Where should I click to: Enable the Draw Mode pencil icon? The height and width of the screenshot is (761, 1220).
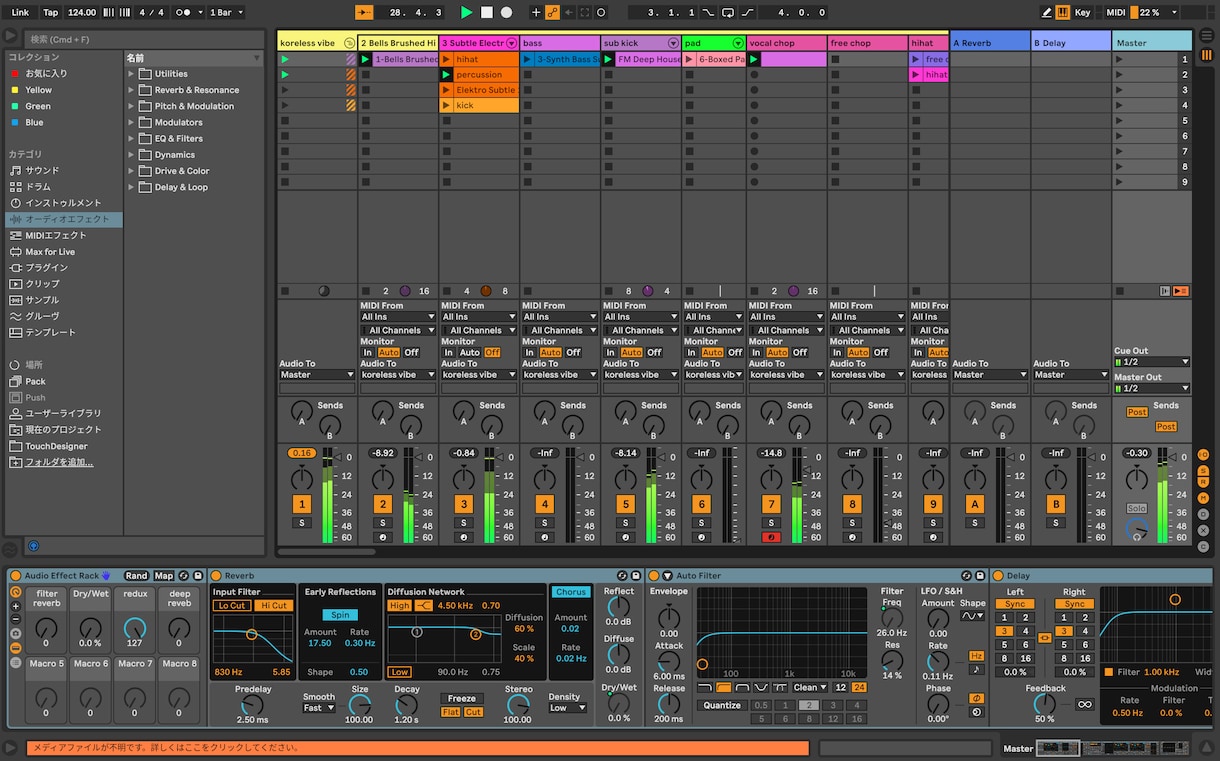click(x=1046, y=12)
